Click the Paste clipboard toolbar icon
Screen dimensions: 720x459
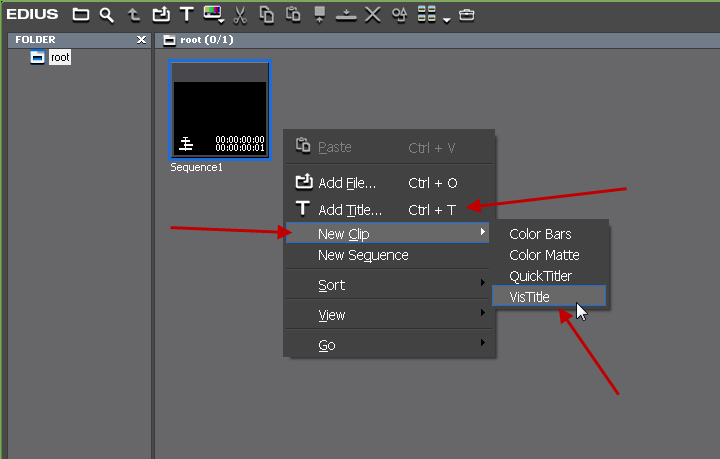(x=293, y=15)
